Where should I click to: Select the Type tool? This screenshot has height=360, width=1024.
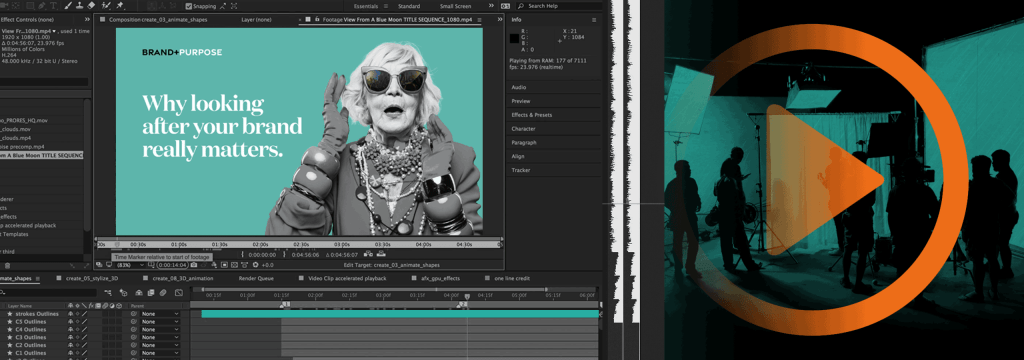[54, 6]
